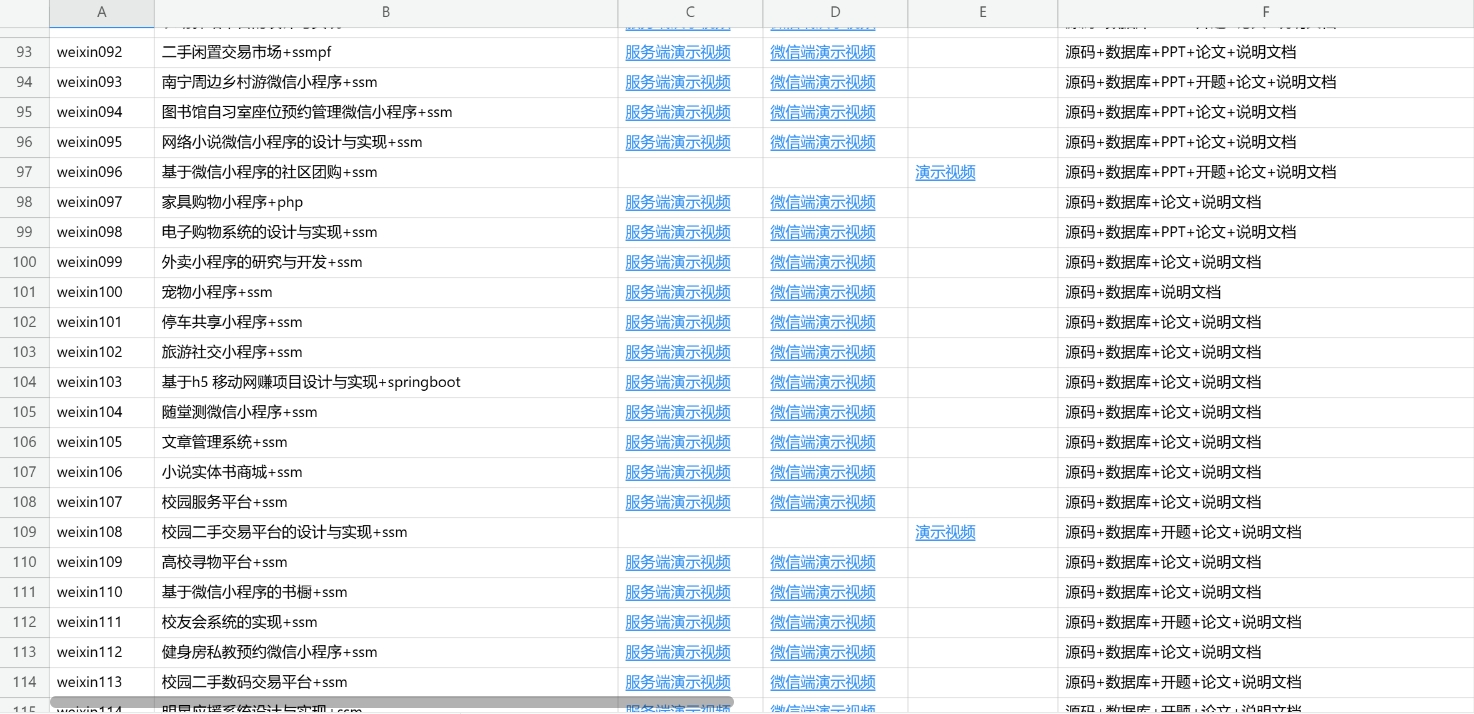Screen dimensions: 1474x714
Task: Select cell 校园二手数码交易平台+ssm
Action: tap(386, 682)
